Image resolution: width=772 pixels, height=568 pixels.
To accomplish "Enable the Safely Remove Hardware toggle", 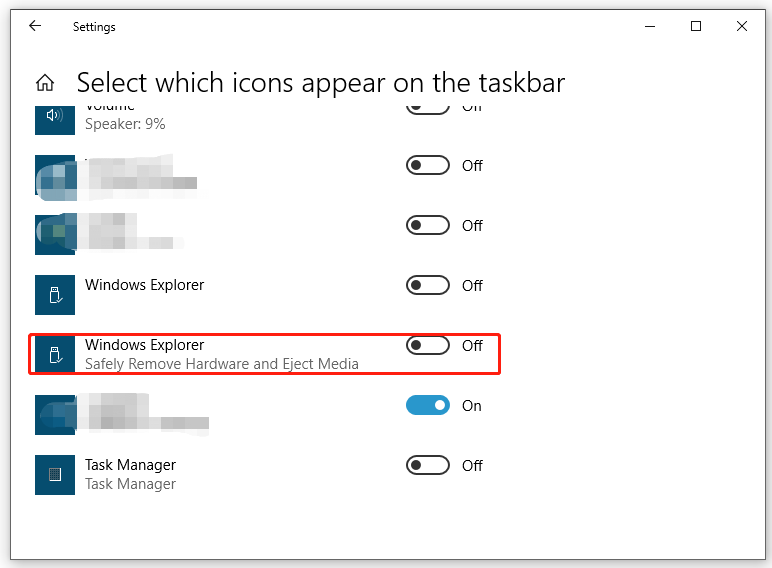I will click(427, 345).
